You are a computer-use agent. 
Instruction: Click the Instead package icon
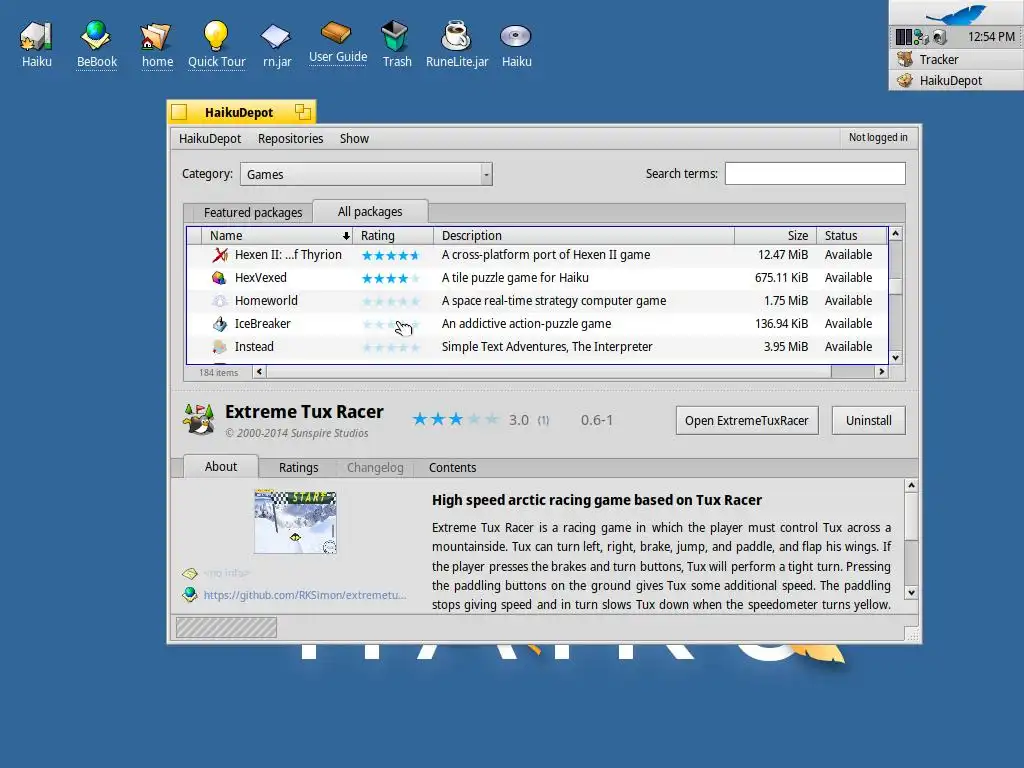tap(219, 347)
